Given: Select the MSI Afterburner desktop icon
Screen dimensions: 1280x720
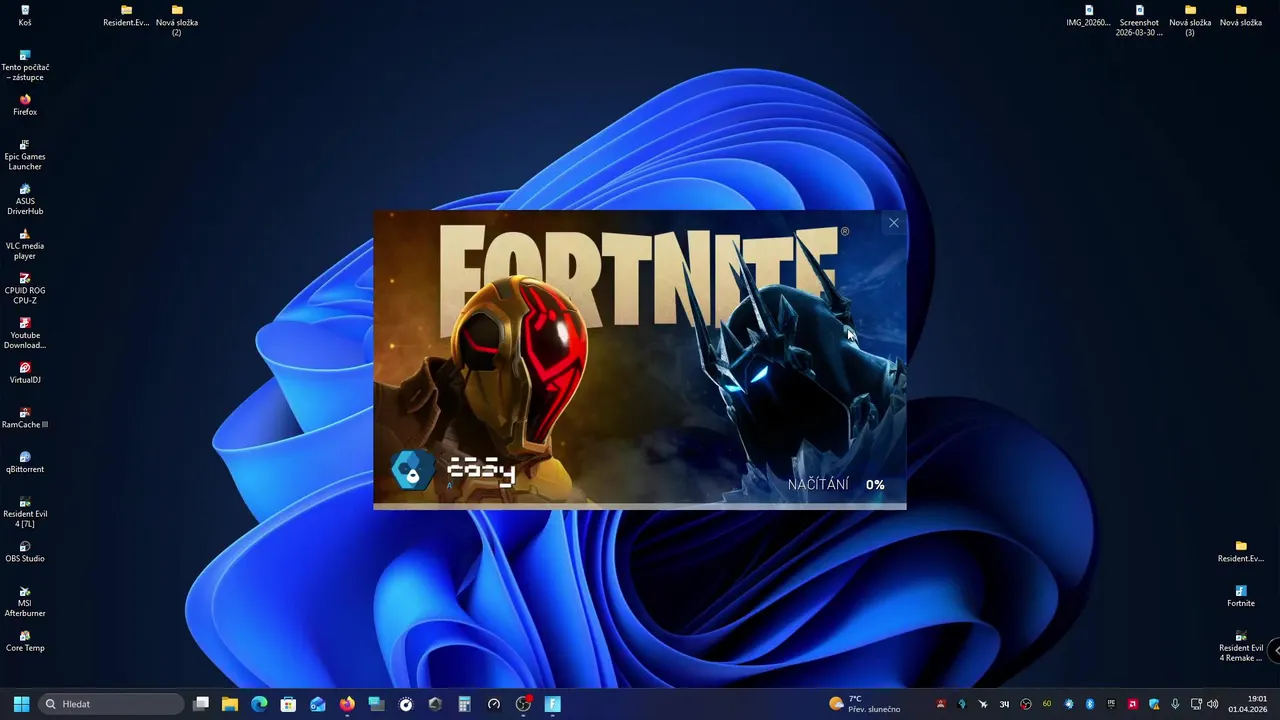Looking at the screenshot, I should (x=25, y=601).
